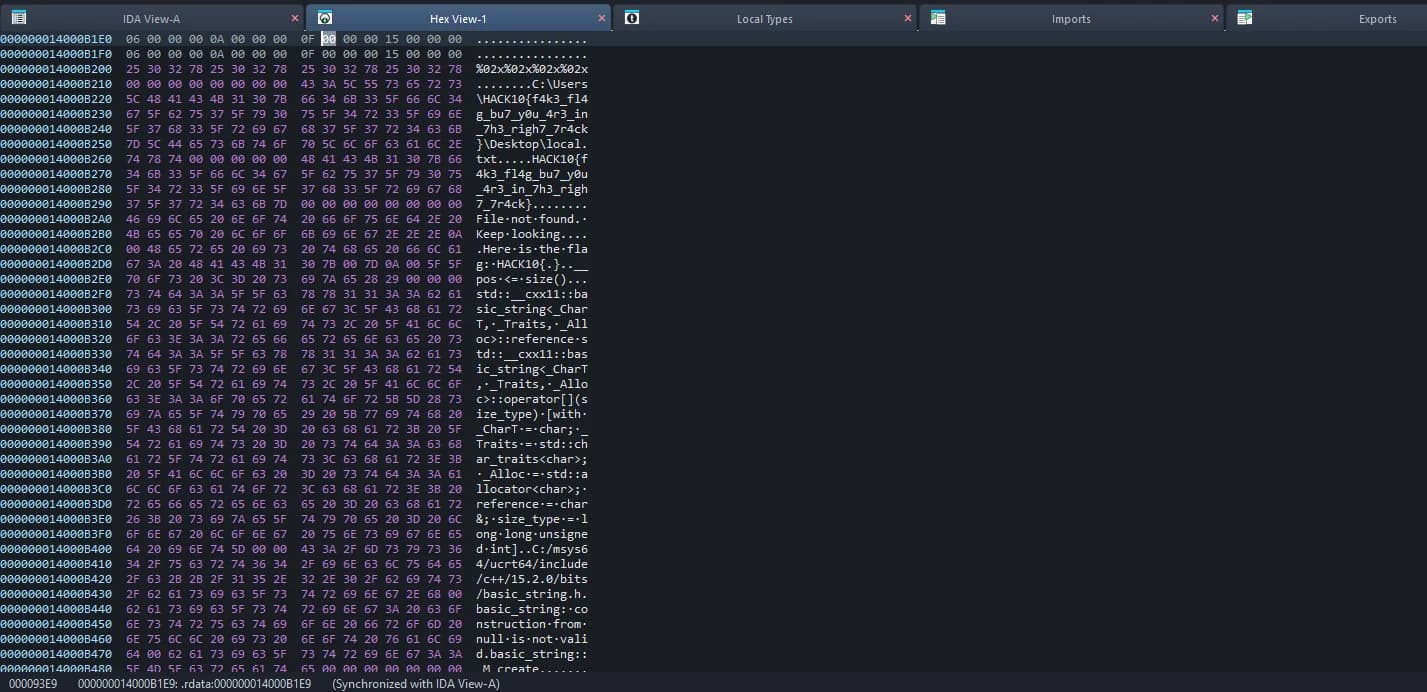Close the Hex View-1 tab

[602, 18]
